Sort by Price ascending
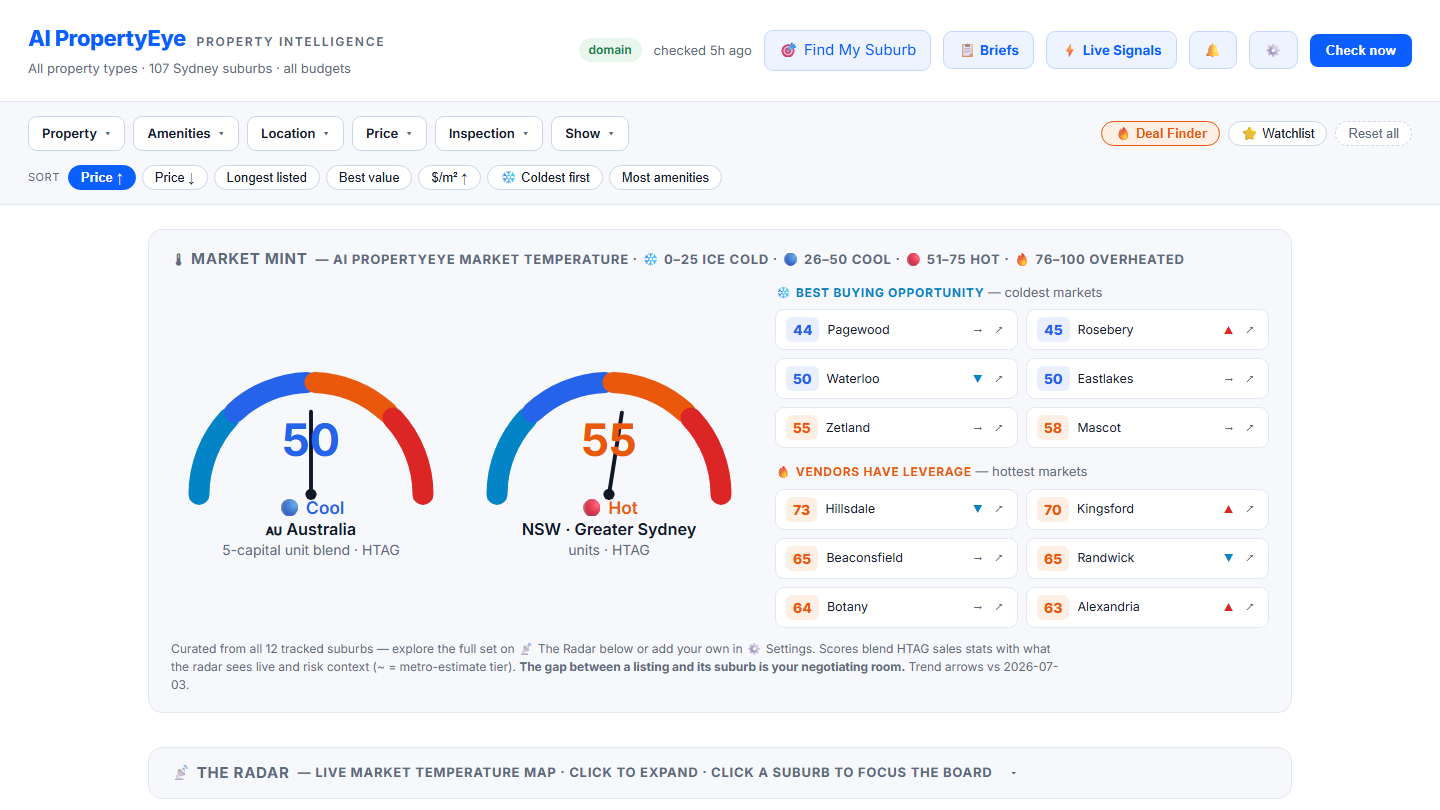 pos(102,177)
